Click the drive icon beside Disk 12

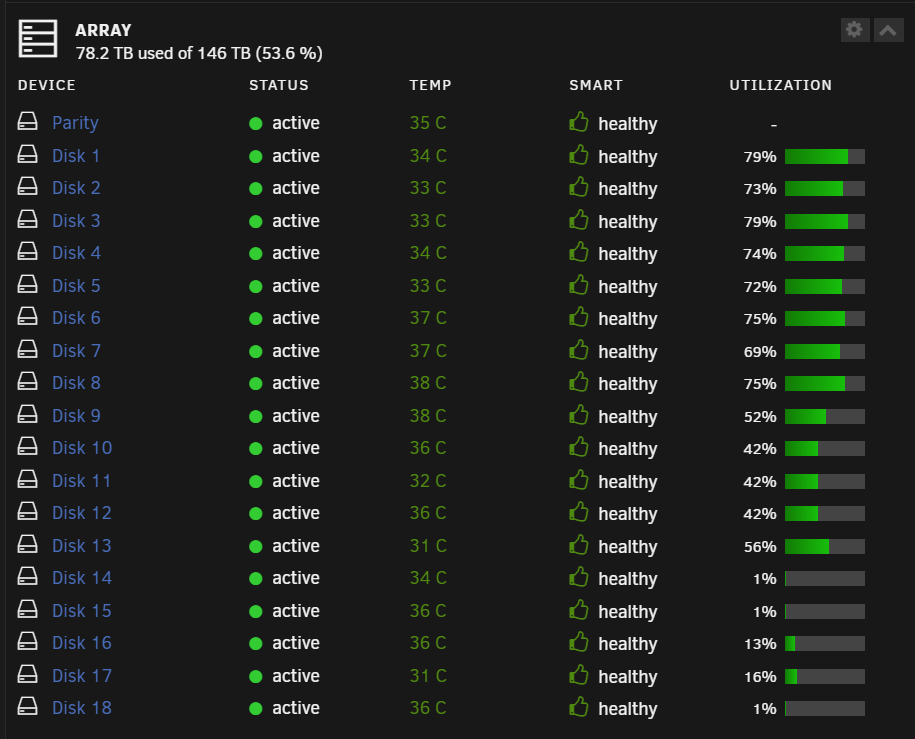27,511
